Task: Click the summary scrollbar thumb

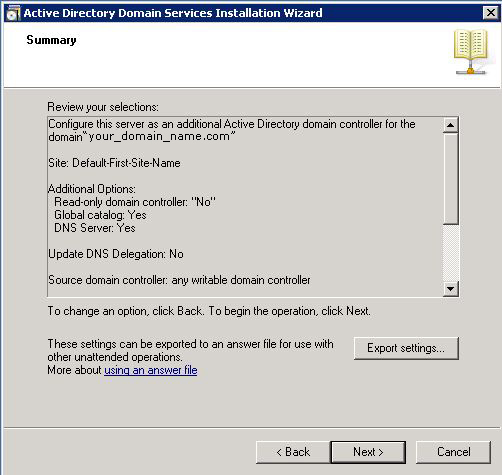Action: pos(451,178)
